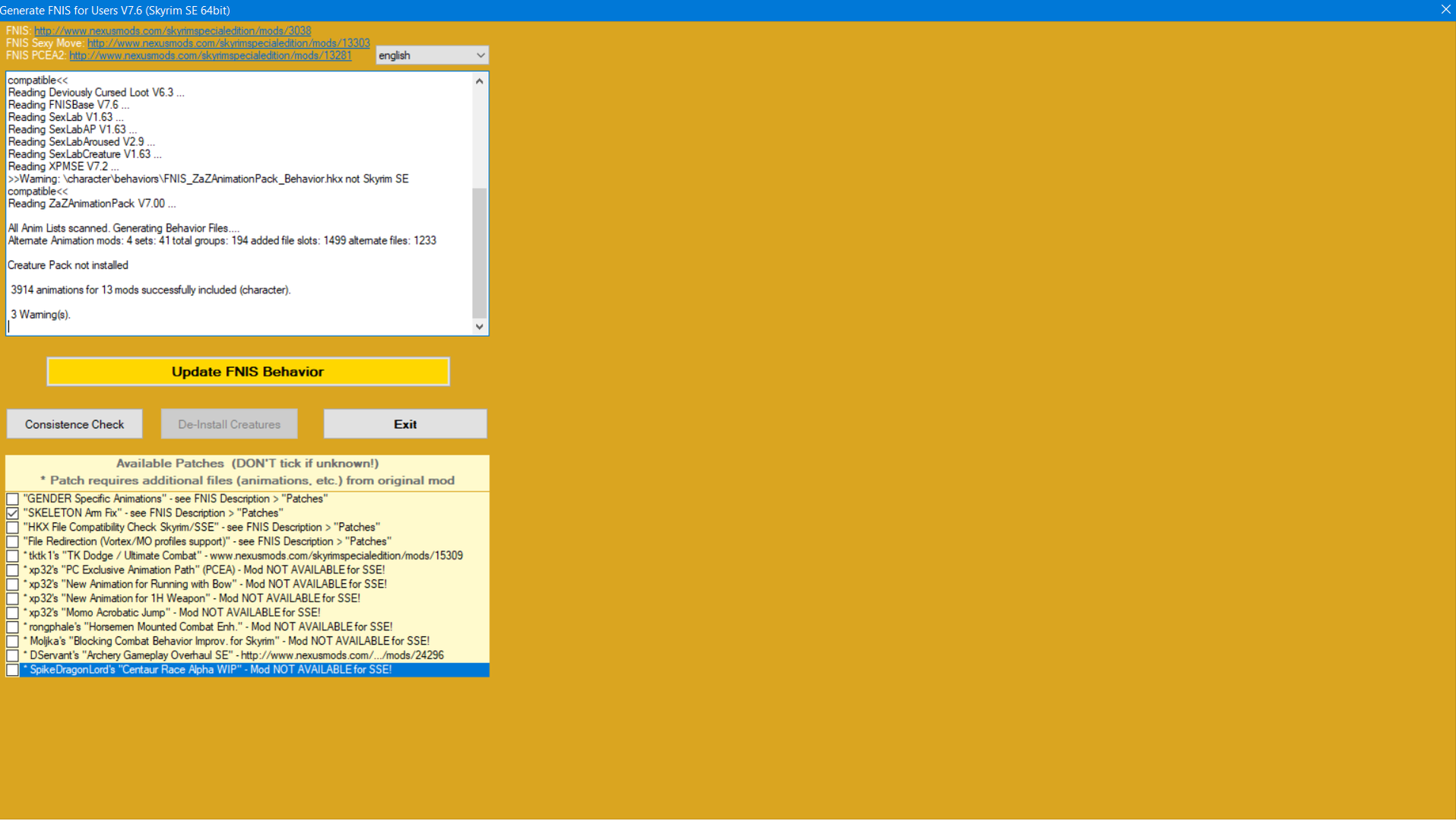1456x821 pixels.
Task: Click the 'Reading Deviously Cursed Loot V6.3' line
Action: click(x=96, y=93)
